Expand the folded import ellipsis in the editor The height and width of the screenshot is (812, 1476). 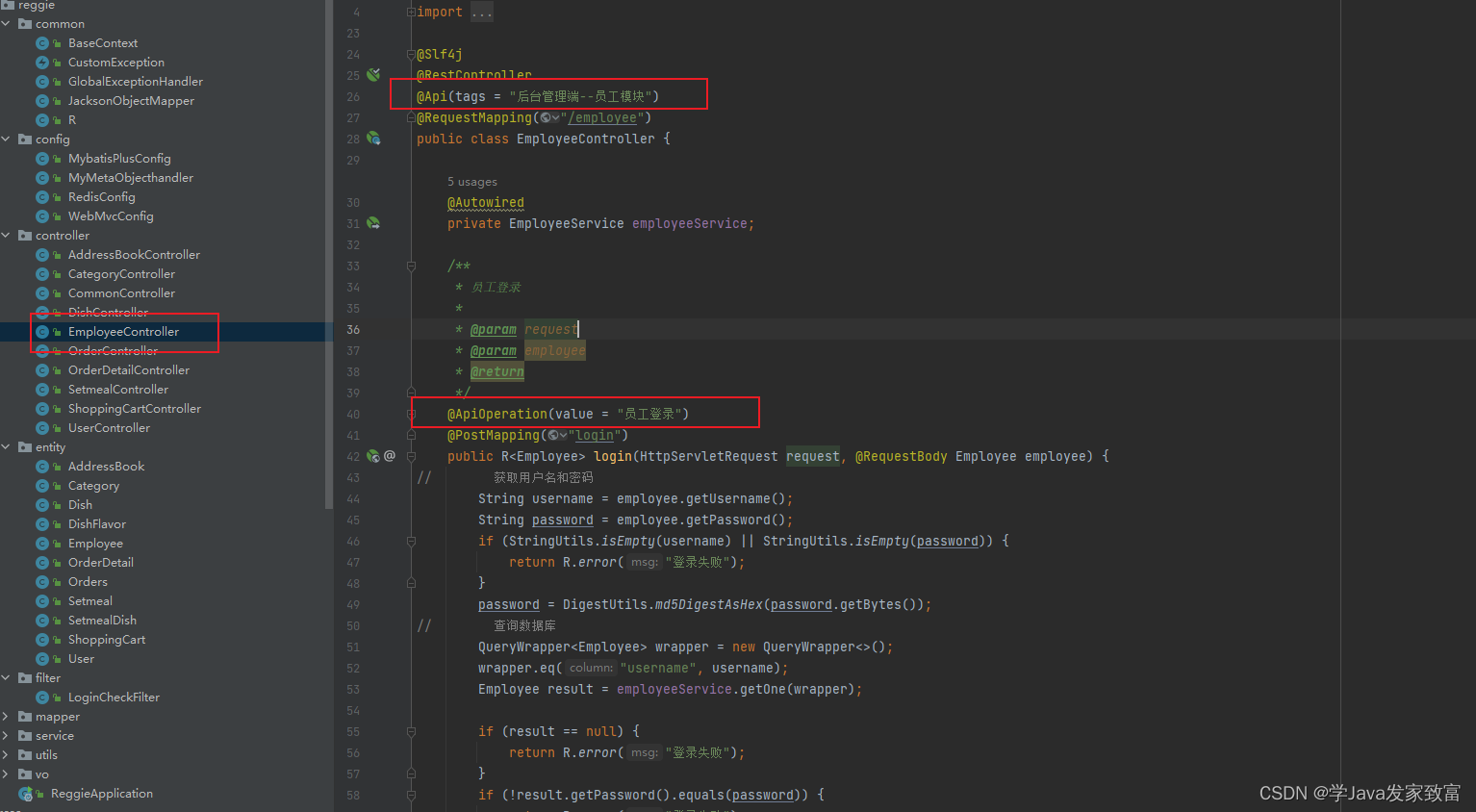tap(482, 13)
